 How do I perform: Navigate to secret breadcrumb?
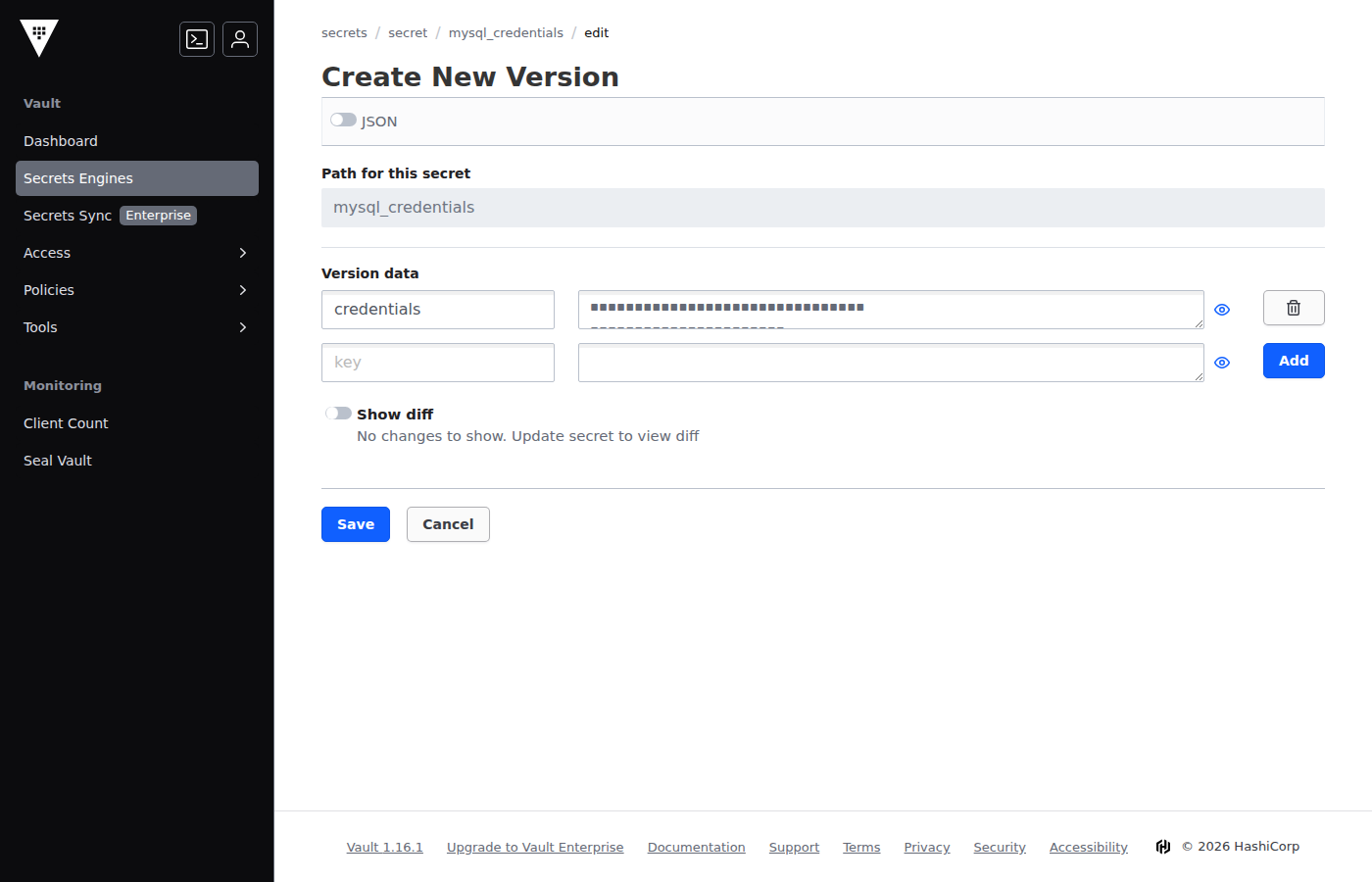(x=408, y=32)
